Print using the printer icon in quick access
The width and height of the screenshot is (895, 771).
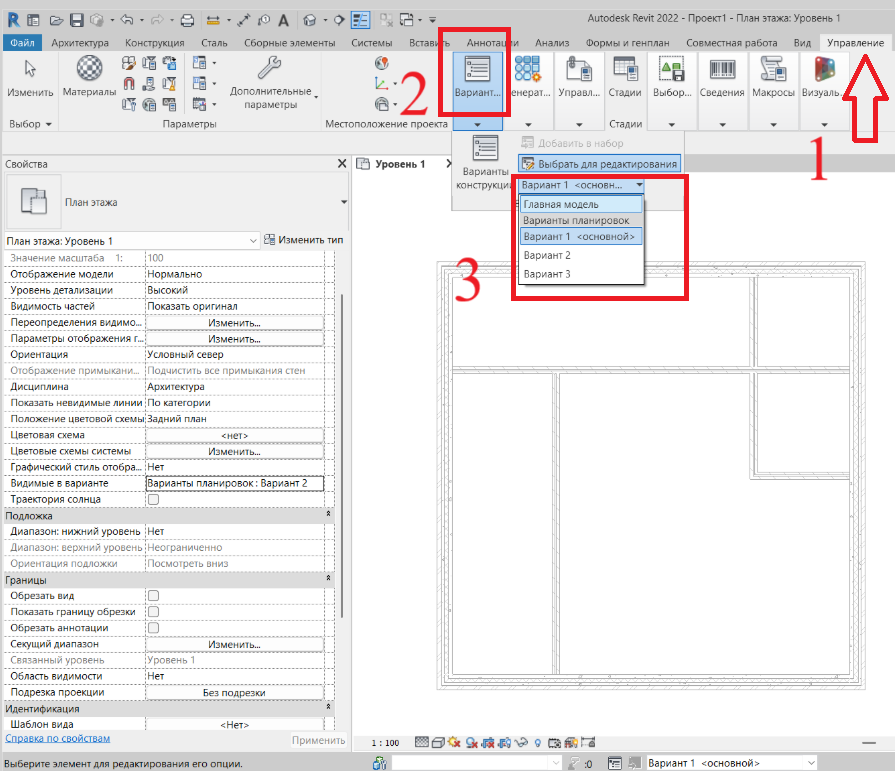pos(187,21)
